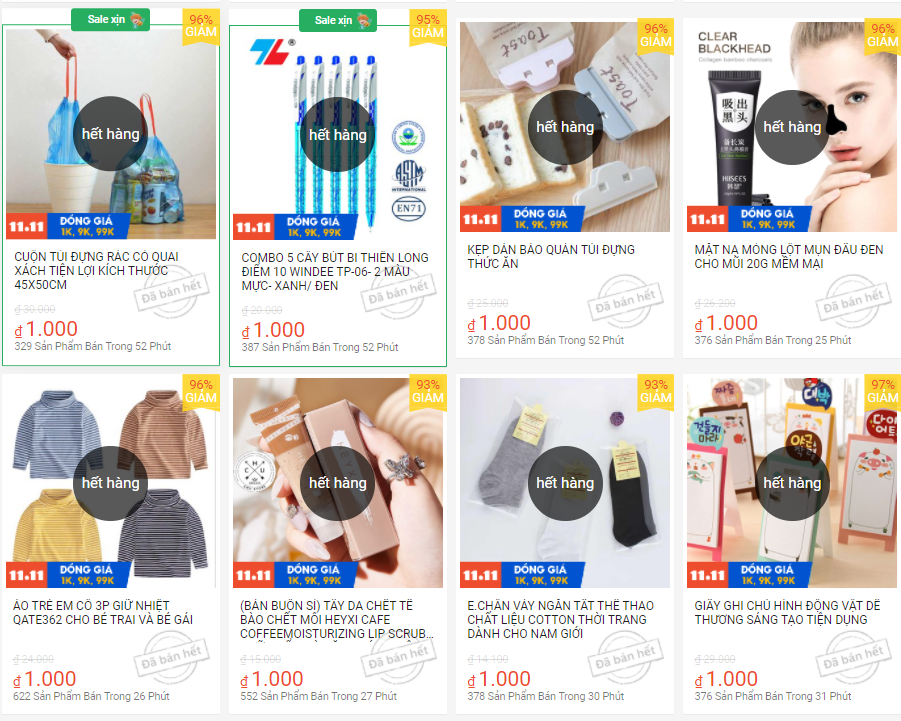Screen dimensions: 901x721
Task: Click 'Sale xịn' badge on garbage bag item
Action: pyautogui.click(x=110, y=20)
